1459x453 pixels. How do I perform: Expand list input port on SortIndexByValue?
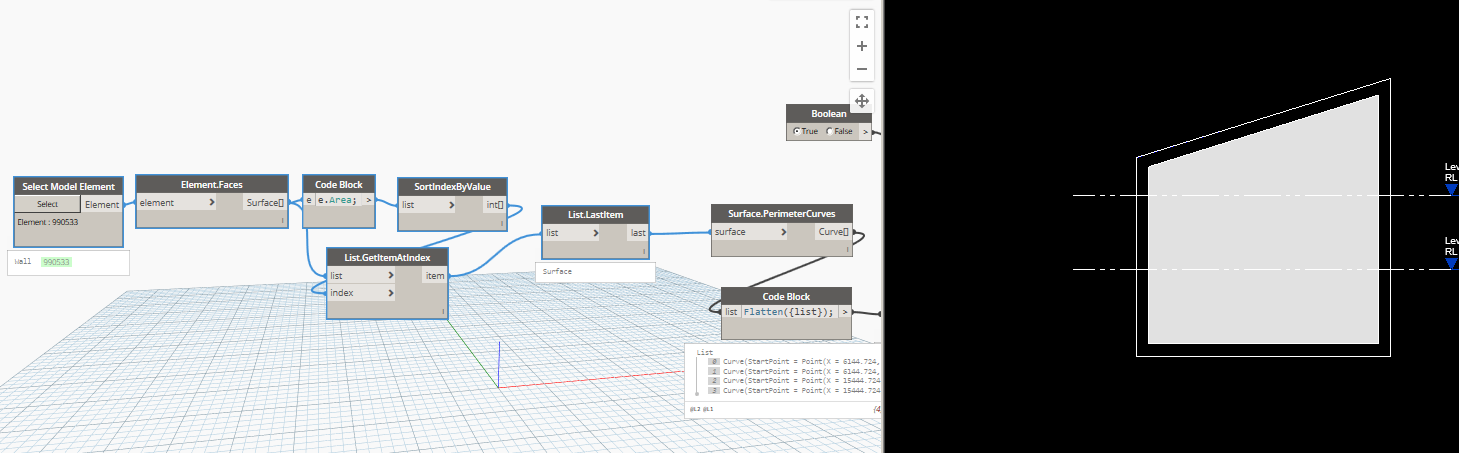[428, 204]
